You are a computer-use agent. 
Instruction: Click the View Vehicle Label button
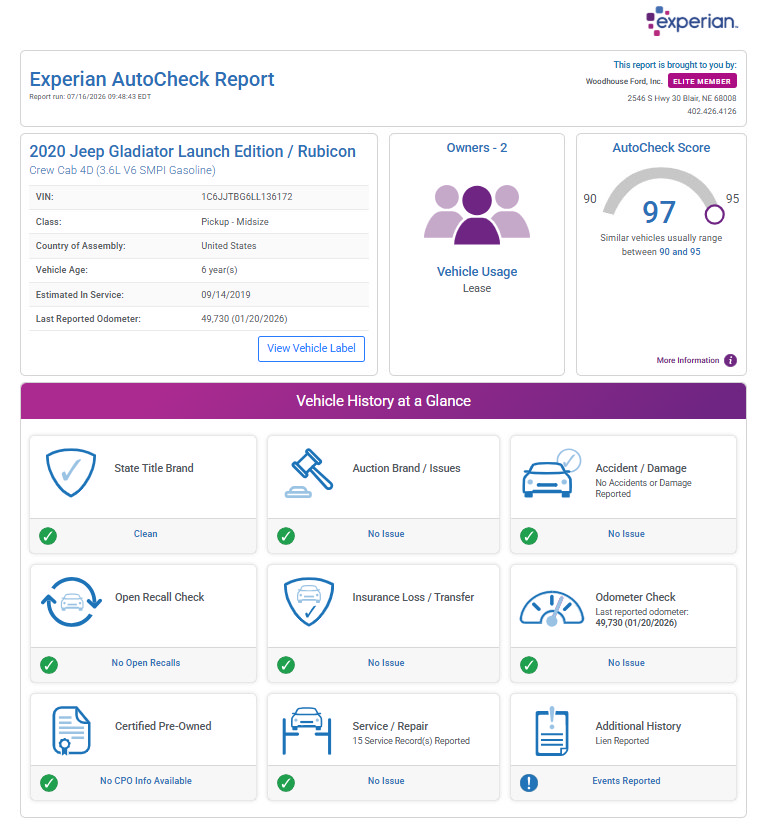coord(311,348)
